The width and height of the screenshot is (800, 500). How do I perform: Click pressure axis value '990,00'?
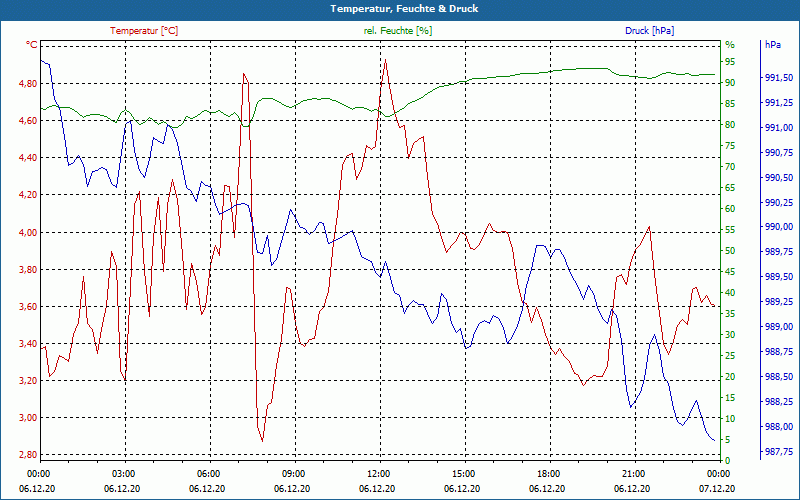(x=779, y=227)
